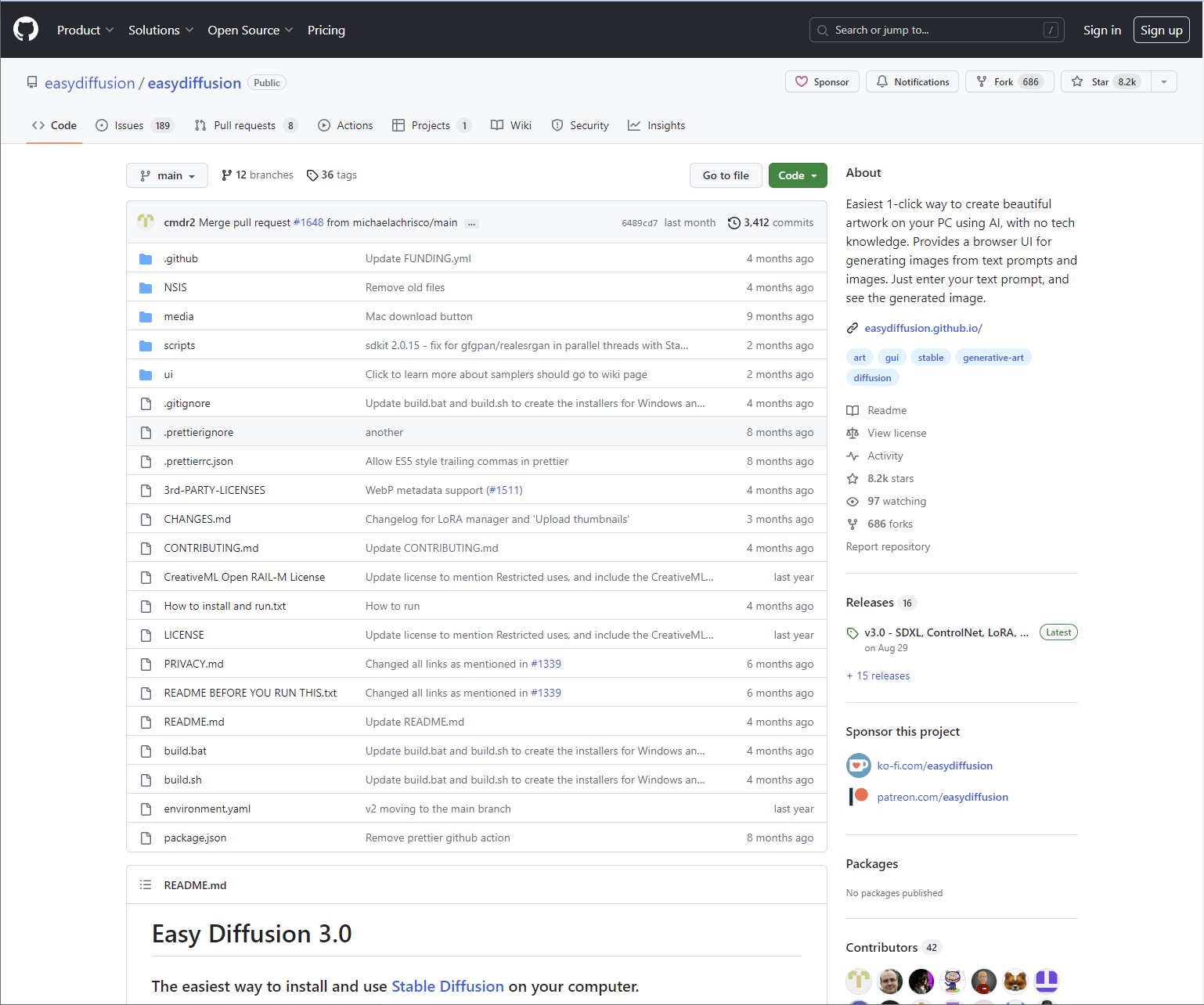Click the LICENSE file icon
The width and height of the screenshot is (1204, 1005).
pos(146,635)
